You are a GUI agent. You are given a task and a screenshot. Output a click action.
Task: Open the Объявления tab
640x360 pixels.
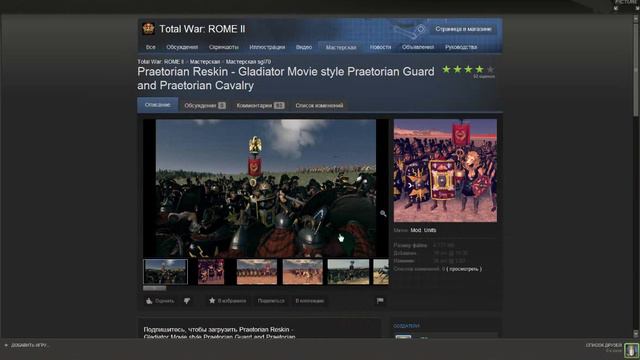418,47
